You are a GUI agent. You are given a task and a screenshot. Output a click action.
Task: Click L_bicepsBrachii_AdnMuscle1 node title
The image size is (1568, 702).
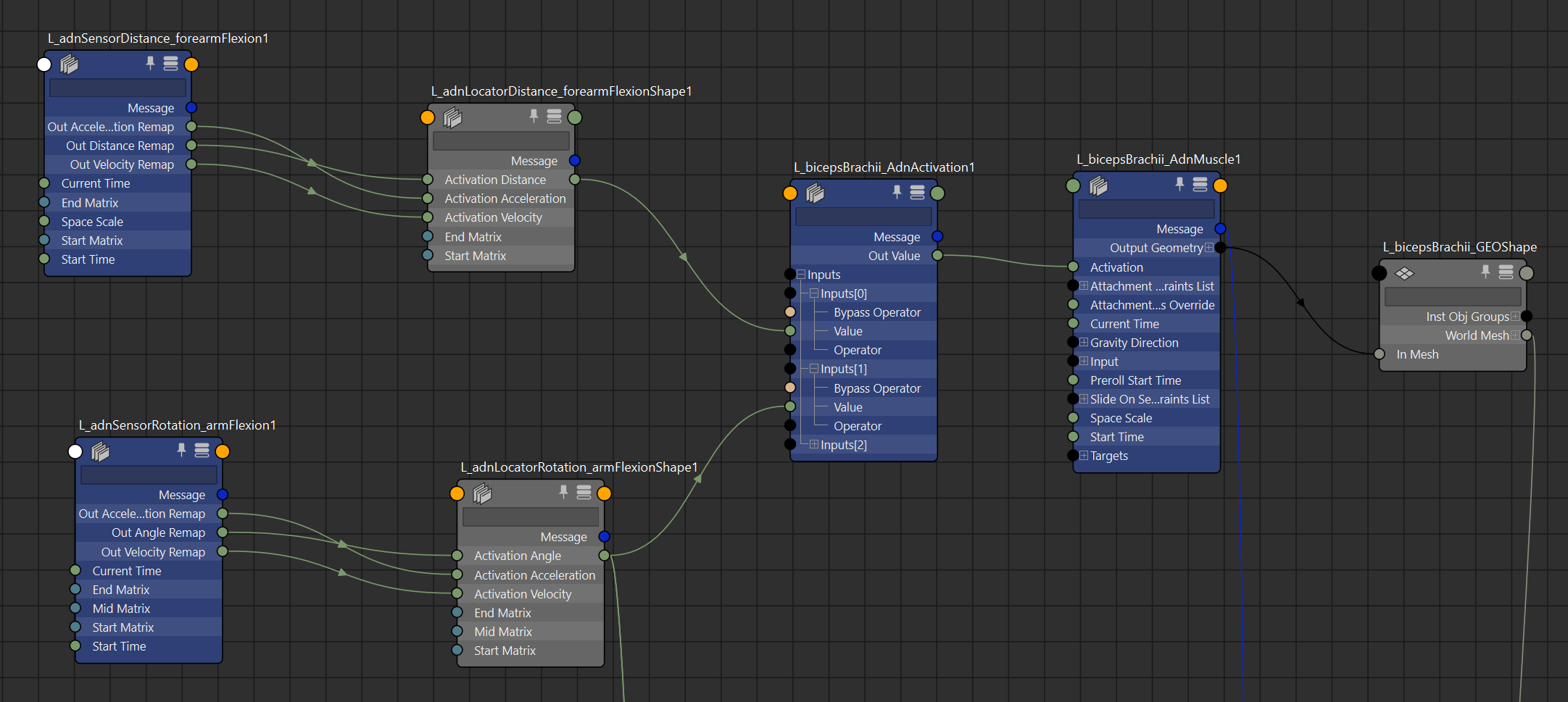tap(1158, 159)
